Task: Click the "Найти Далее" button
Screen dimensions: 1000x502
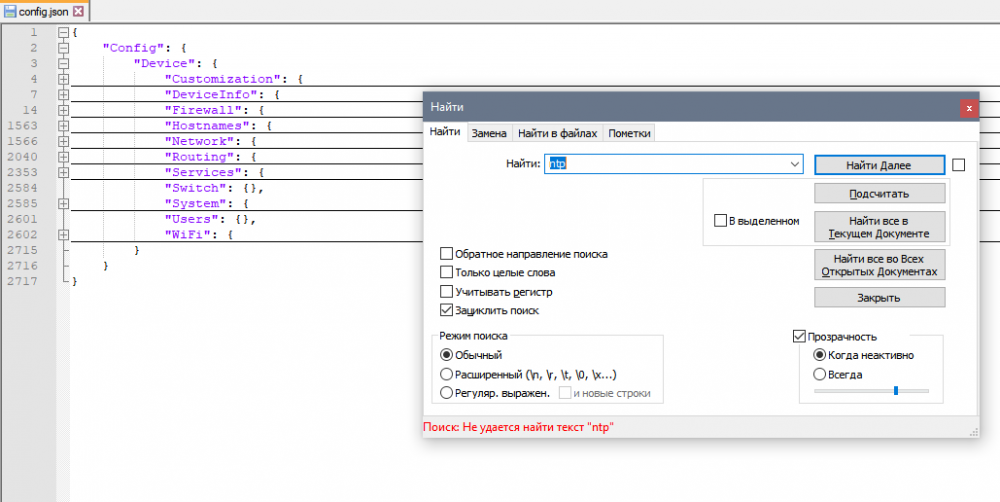Action: click(879, 164)
